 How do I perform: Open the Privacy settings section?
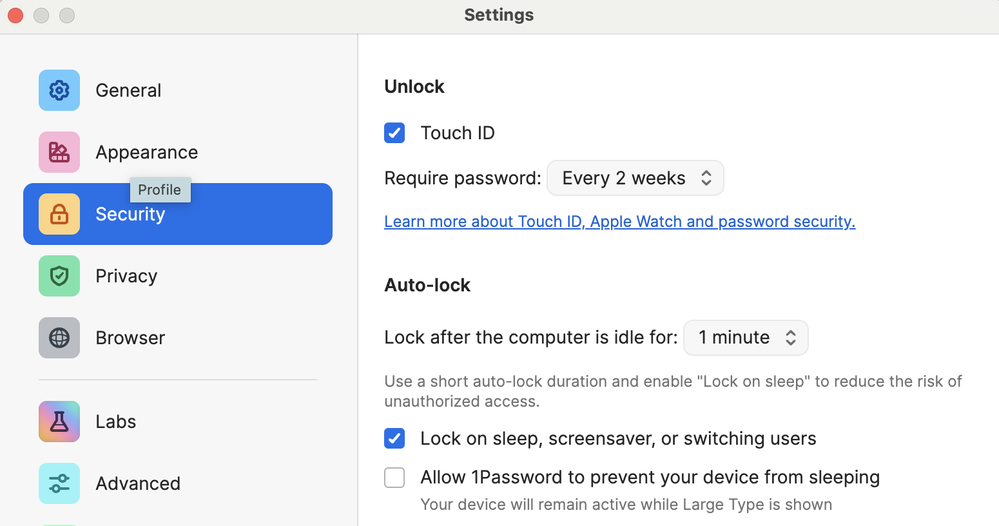[126, 276]
